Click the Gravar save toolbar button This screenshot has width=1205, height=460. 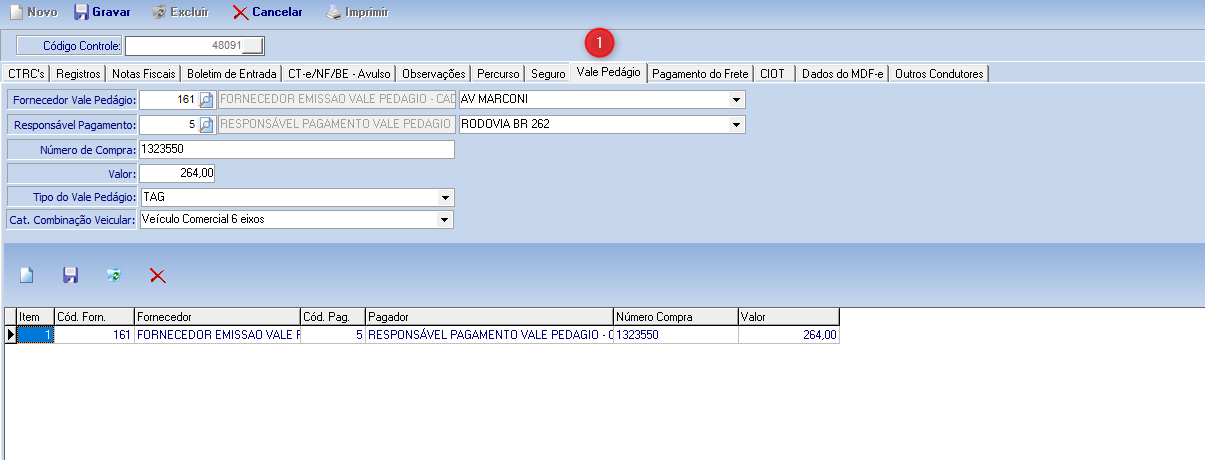tap(102, 13)
